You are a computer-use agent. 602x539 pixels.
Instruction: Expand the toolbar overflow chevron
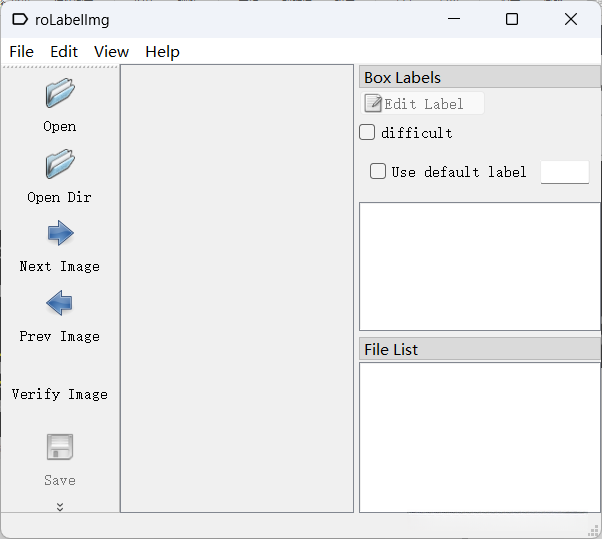pyautogui.click(x=60, y=507)
